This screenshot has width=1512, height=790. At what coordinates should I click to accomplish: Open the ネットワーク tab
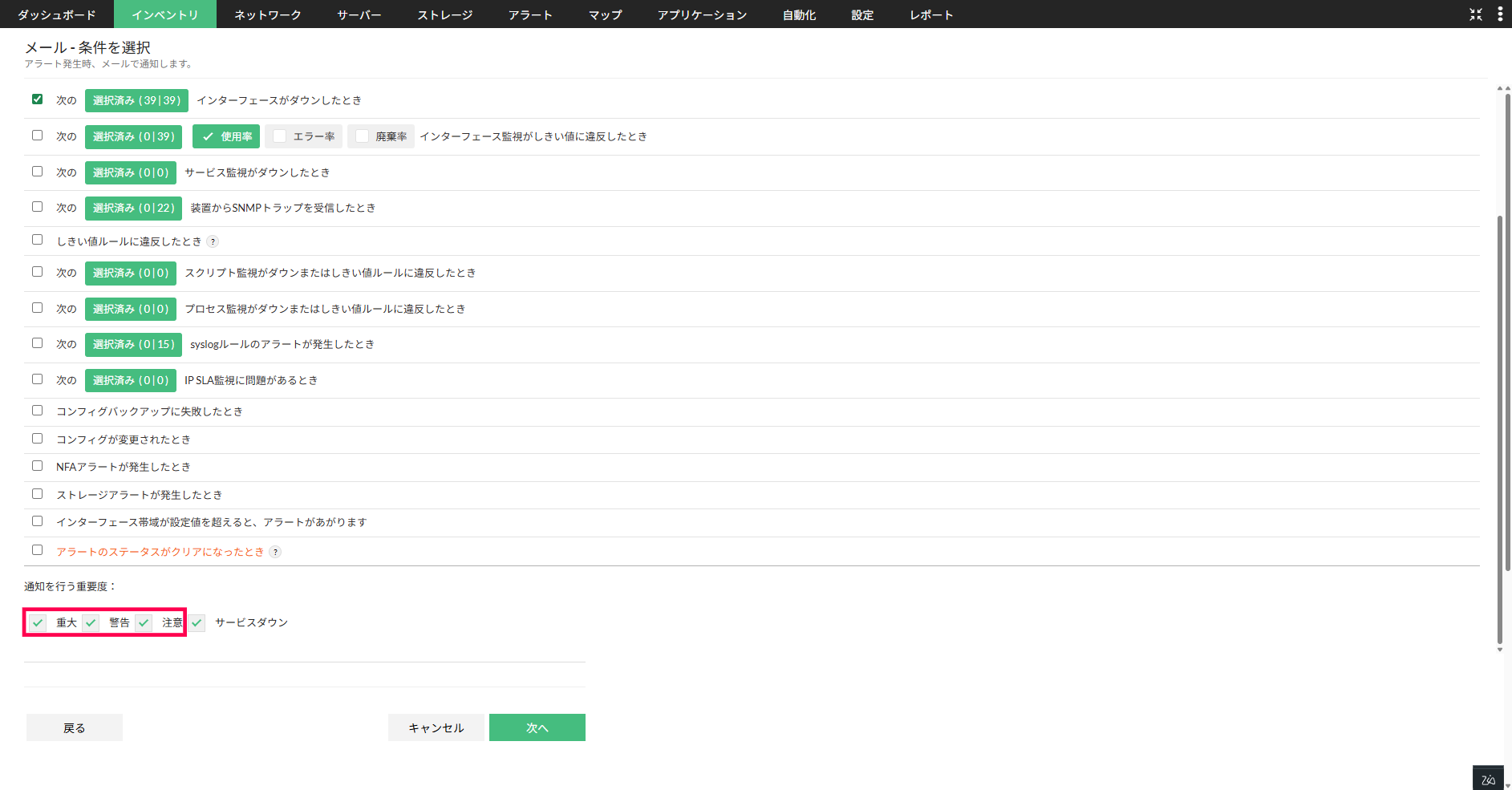click(268, 14)
